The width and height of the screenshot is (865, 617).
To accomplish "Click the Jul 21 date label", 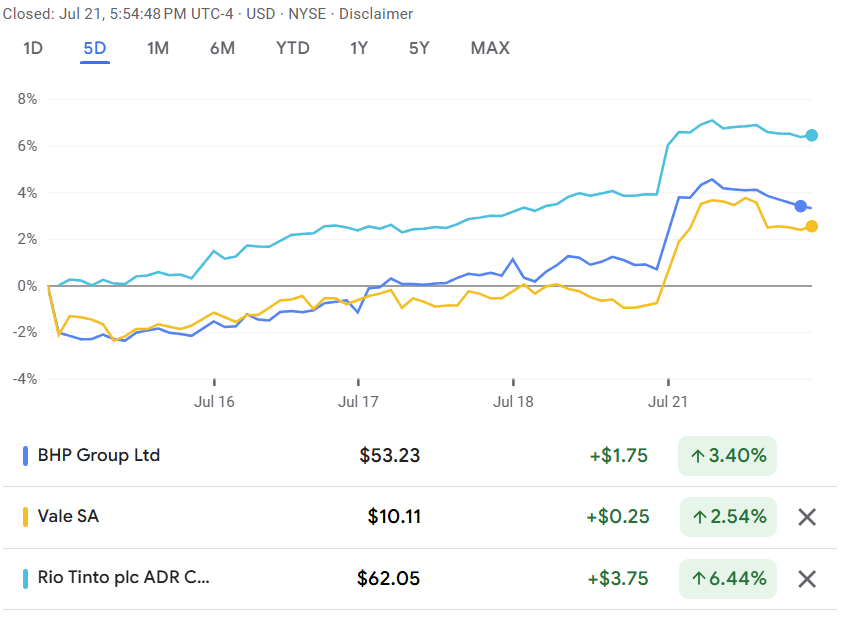I will point(668,402).
